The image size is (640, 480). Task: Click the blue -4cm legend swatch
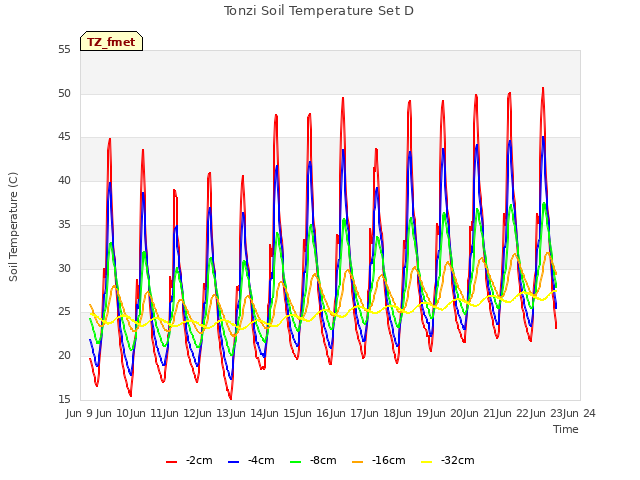coord(233,462)
